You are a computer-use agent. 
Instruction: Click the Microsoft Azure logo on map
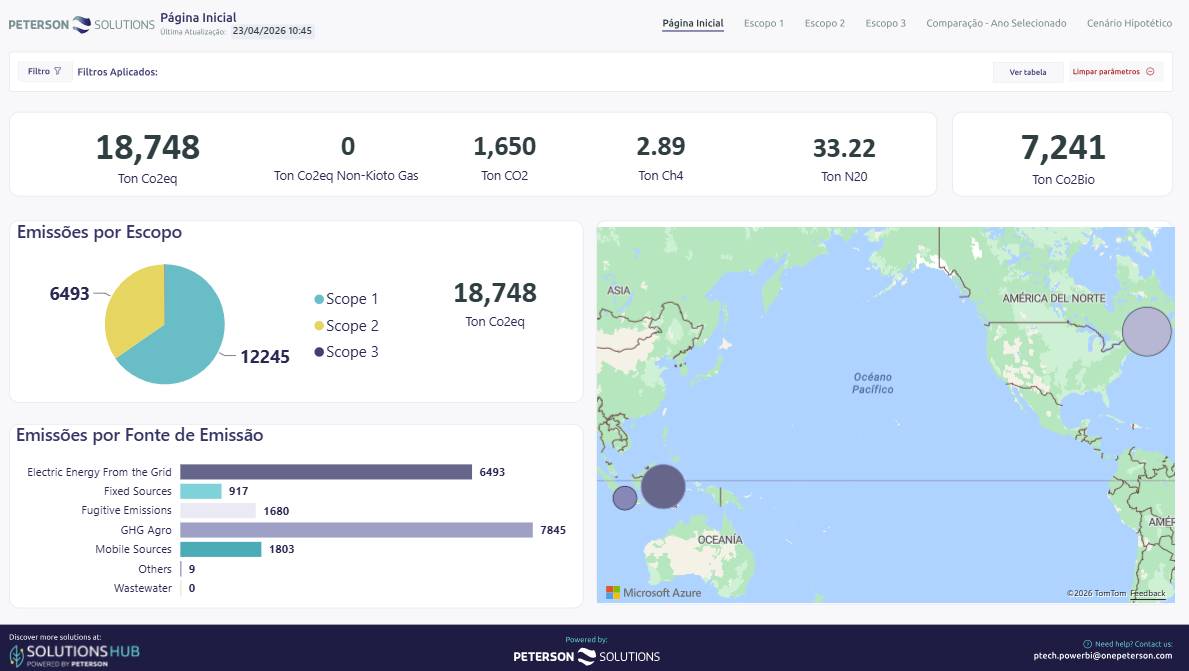click(654, 593)
